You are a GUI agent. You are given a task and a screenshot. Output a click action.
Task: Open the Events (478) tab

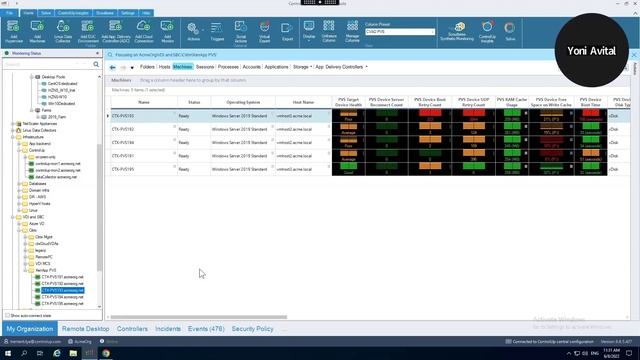(206, 329)
